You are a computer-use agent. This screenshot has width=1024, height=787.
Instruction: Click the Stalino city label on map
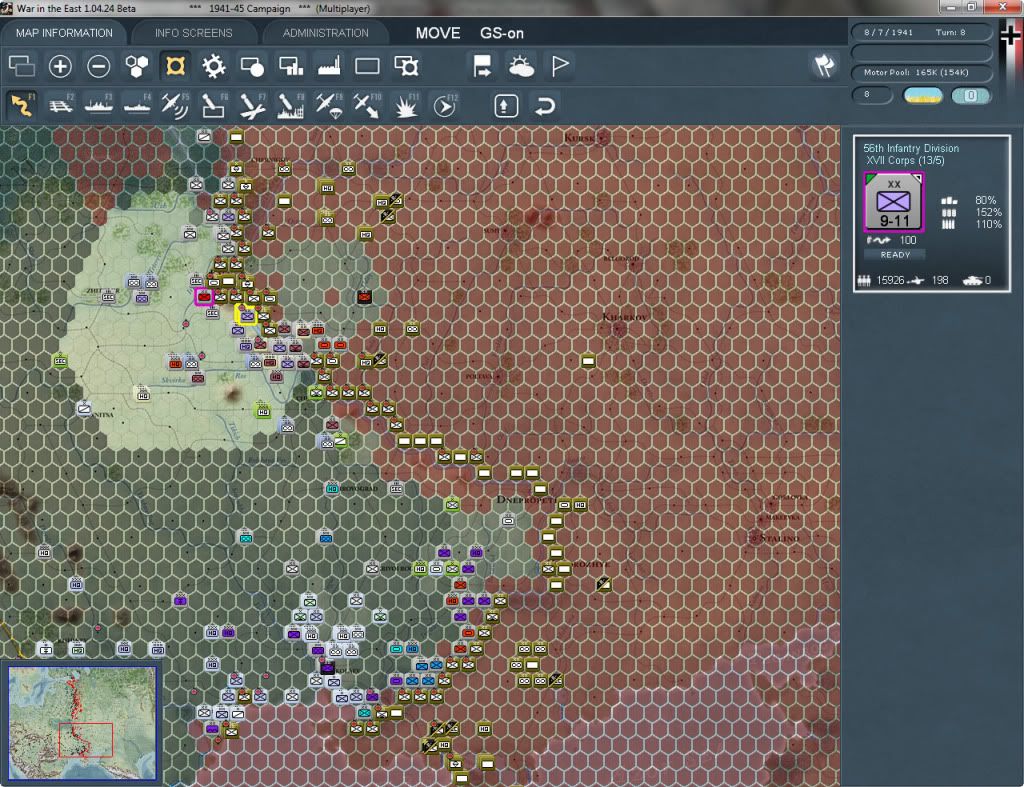pyautogui.click(x=779, y=538)
